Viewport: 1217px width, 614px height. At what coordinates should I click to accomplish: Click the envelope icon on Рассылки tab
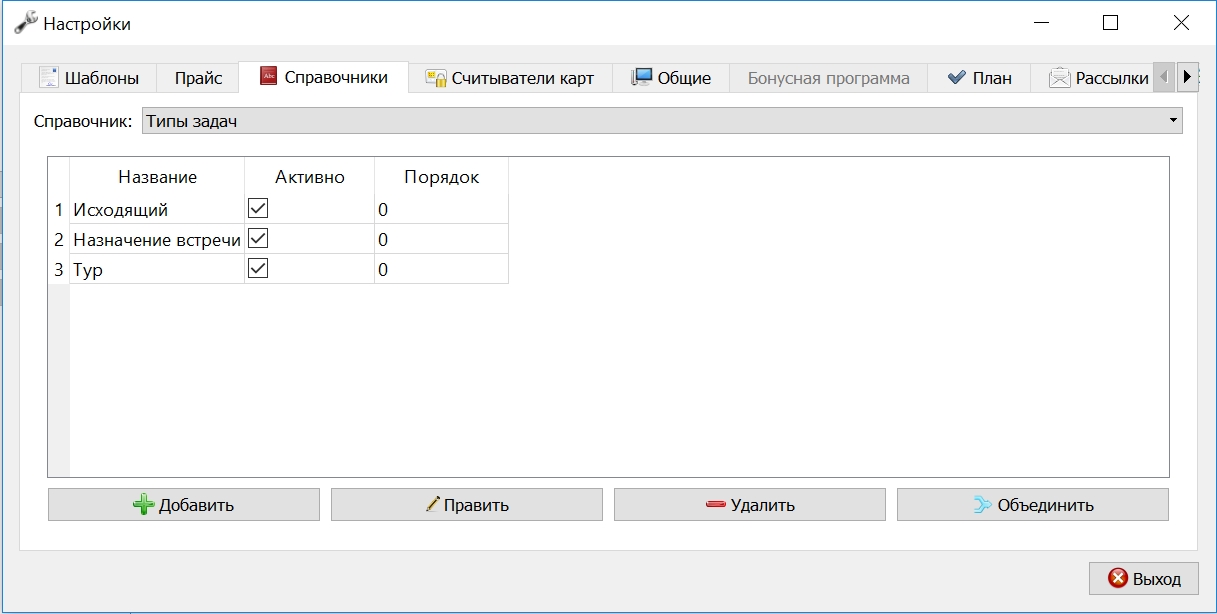pyautogui.click(x=1060, y=78)
